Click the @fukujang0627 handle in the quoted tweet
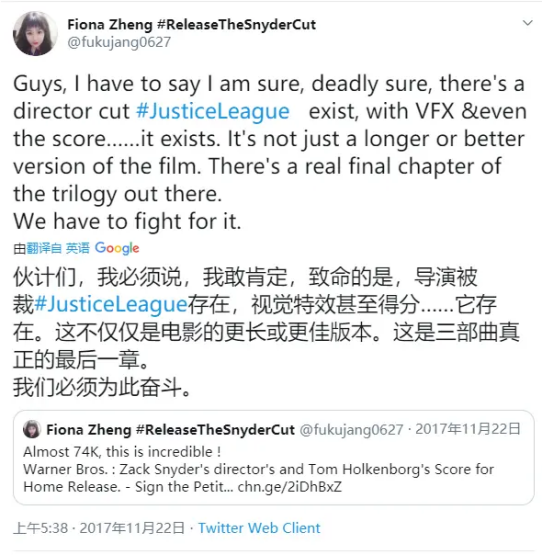 (351, 430)
